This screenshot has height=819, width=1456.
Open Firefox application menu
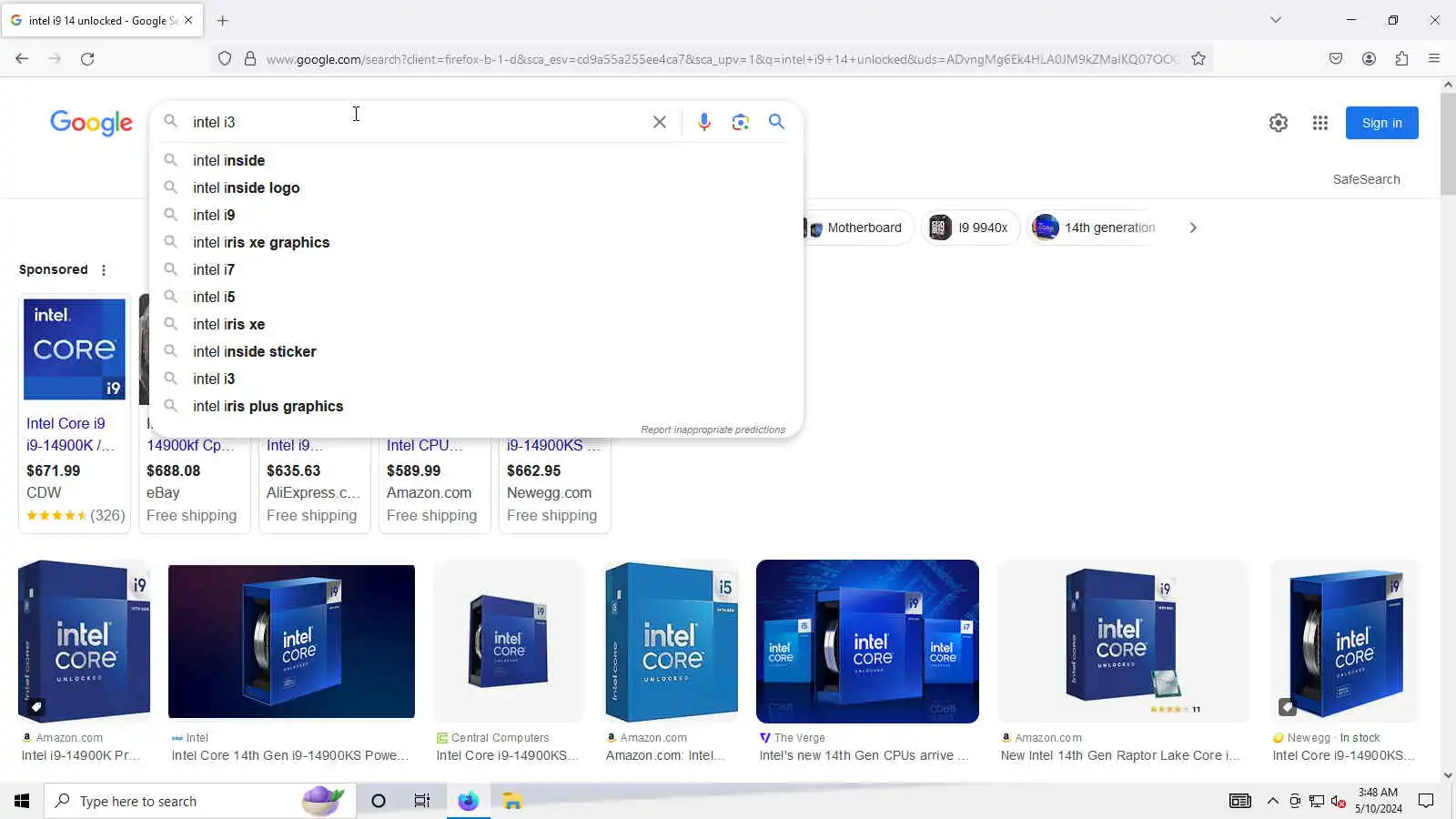click(x=1434, y=58)
